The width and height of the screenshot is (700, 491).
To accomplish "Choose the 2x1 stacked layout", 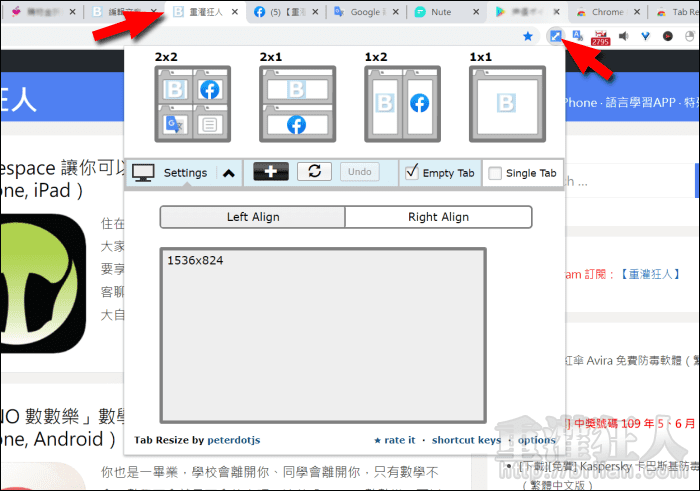I will 295,102.
